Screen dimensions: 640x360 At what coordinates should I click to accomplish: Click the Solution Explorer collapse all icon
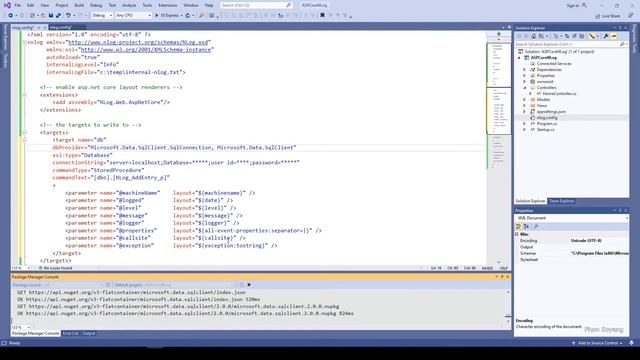click(x=574, y=36)
